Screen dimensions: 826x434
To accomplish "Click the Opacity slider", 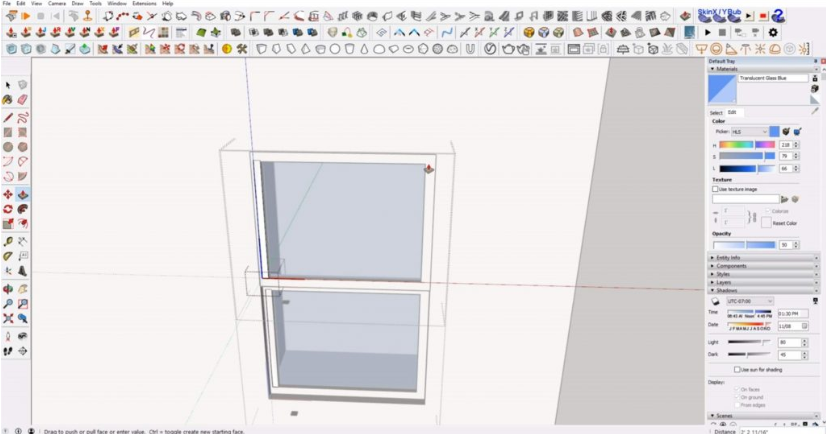I will click(x=744, y=245).
